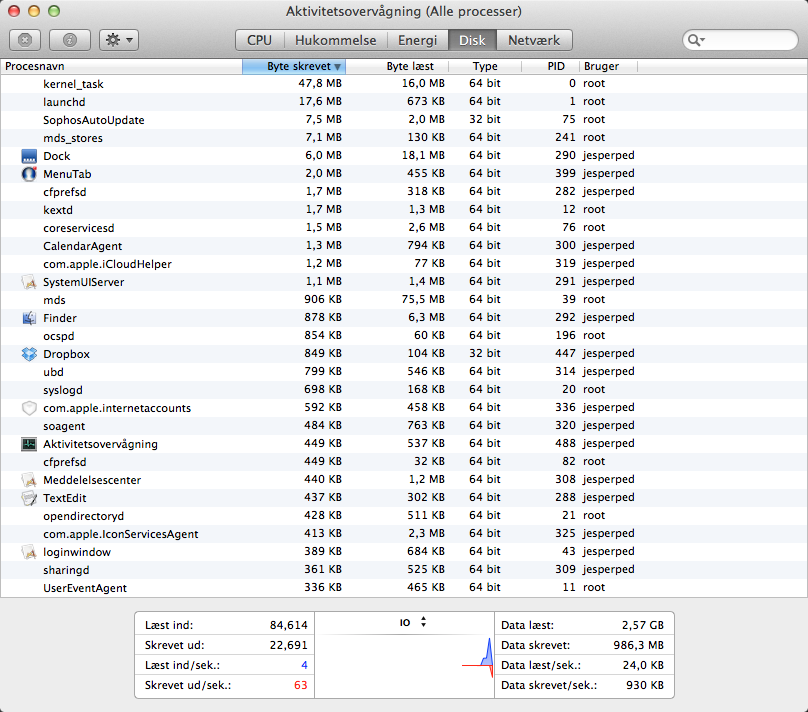Screen dimensions: 808x712
Task: Select the kernel_task process row
Action: (x=404, y=84)
